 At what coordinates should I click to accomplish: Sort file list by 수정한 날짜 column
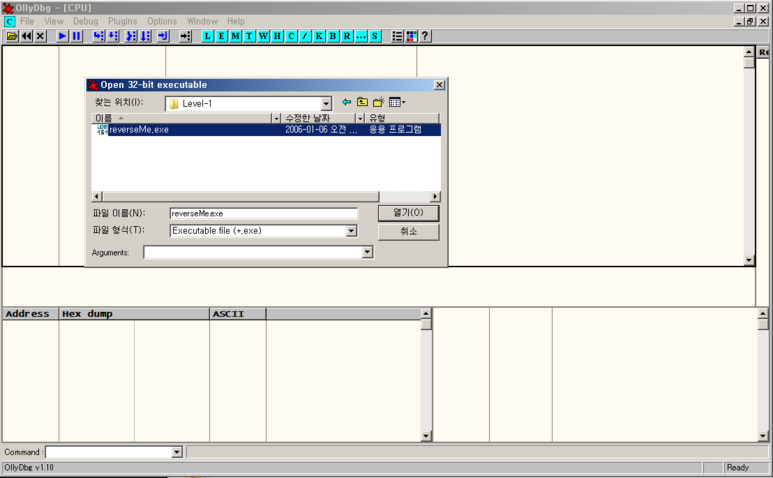click(x=318, y=118)
